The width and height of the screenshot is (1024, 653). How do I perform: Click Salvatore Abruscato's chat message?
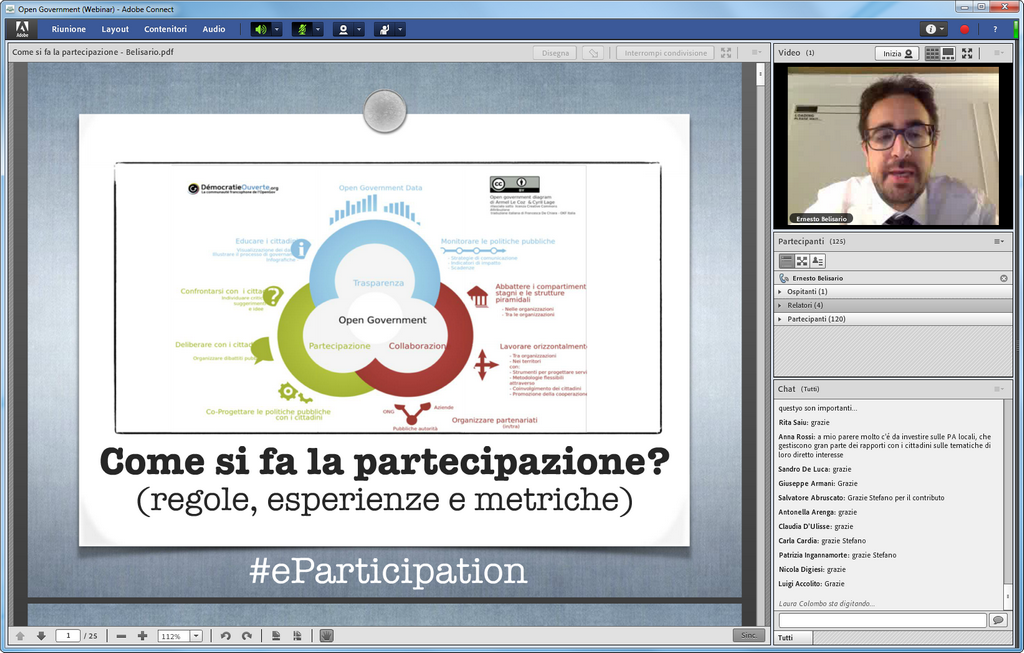[861, 498]
